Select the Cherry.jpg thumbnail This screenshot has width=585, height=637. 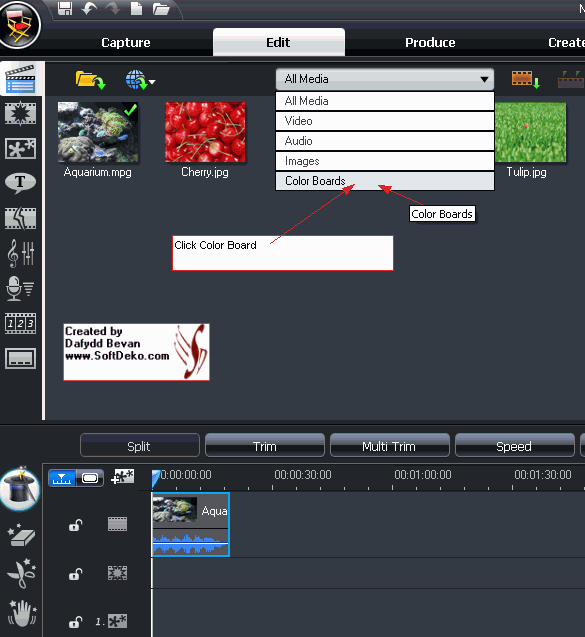click(205, 132)
